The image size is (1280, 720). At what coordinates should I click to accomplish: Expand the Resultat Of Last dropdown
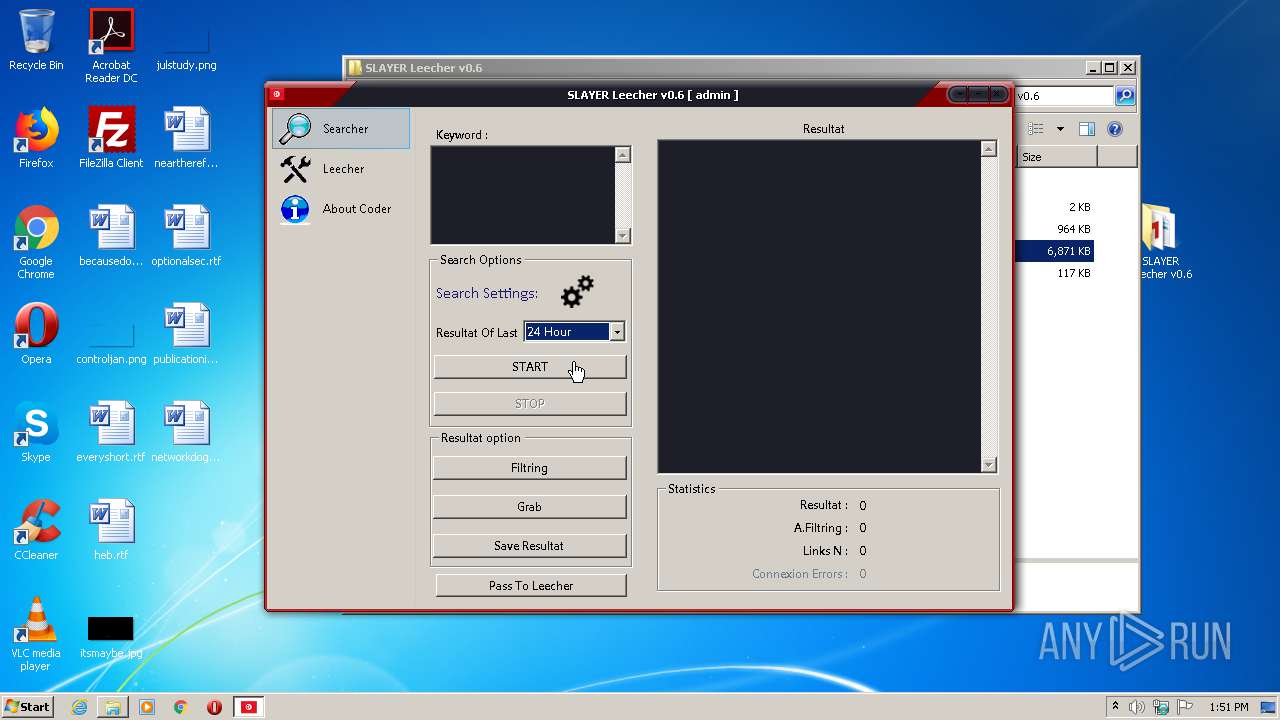[x=617, y=332]
